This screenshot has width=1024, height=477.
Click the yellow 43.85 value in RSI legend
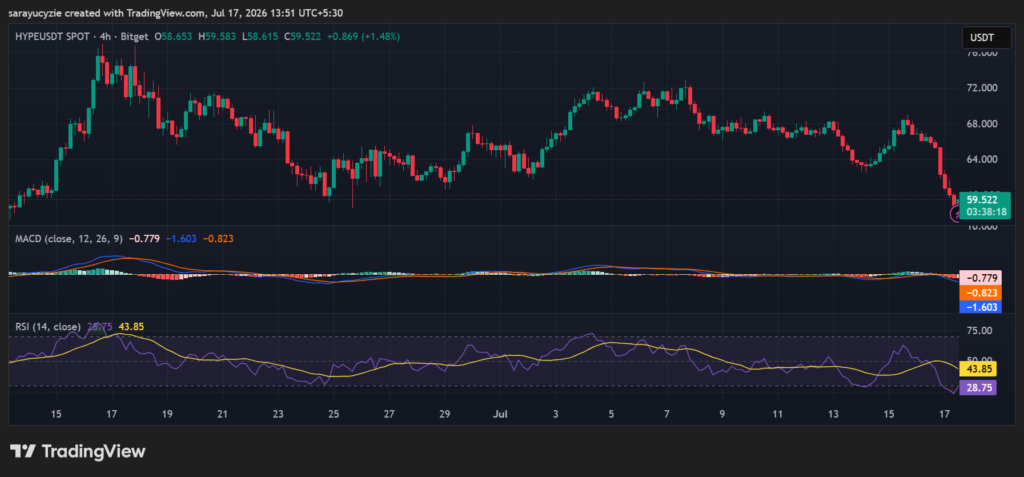point(131,326)
